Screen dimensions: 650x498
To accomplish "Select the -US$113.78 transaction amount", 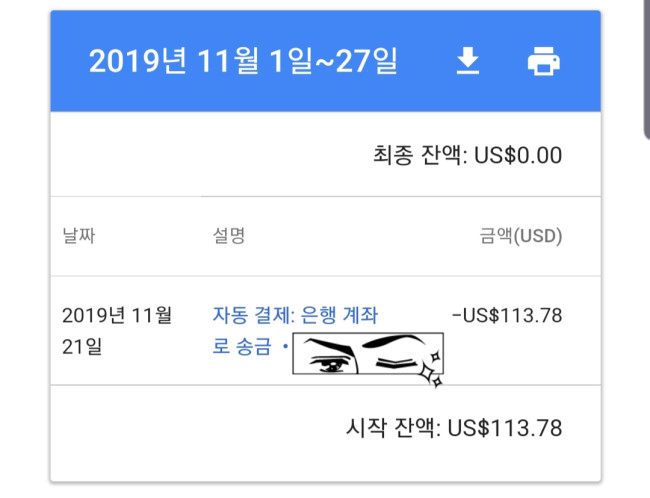I will [507, 315].
